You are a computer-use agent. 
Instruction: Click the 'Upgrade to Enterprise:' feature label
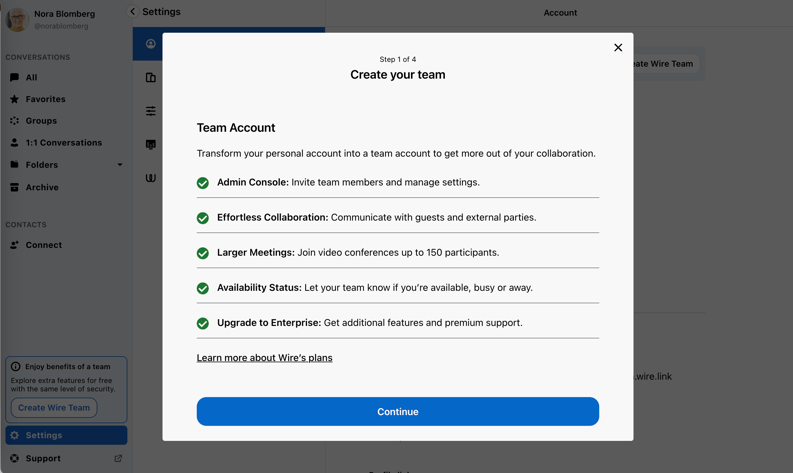click(269, 323)
